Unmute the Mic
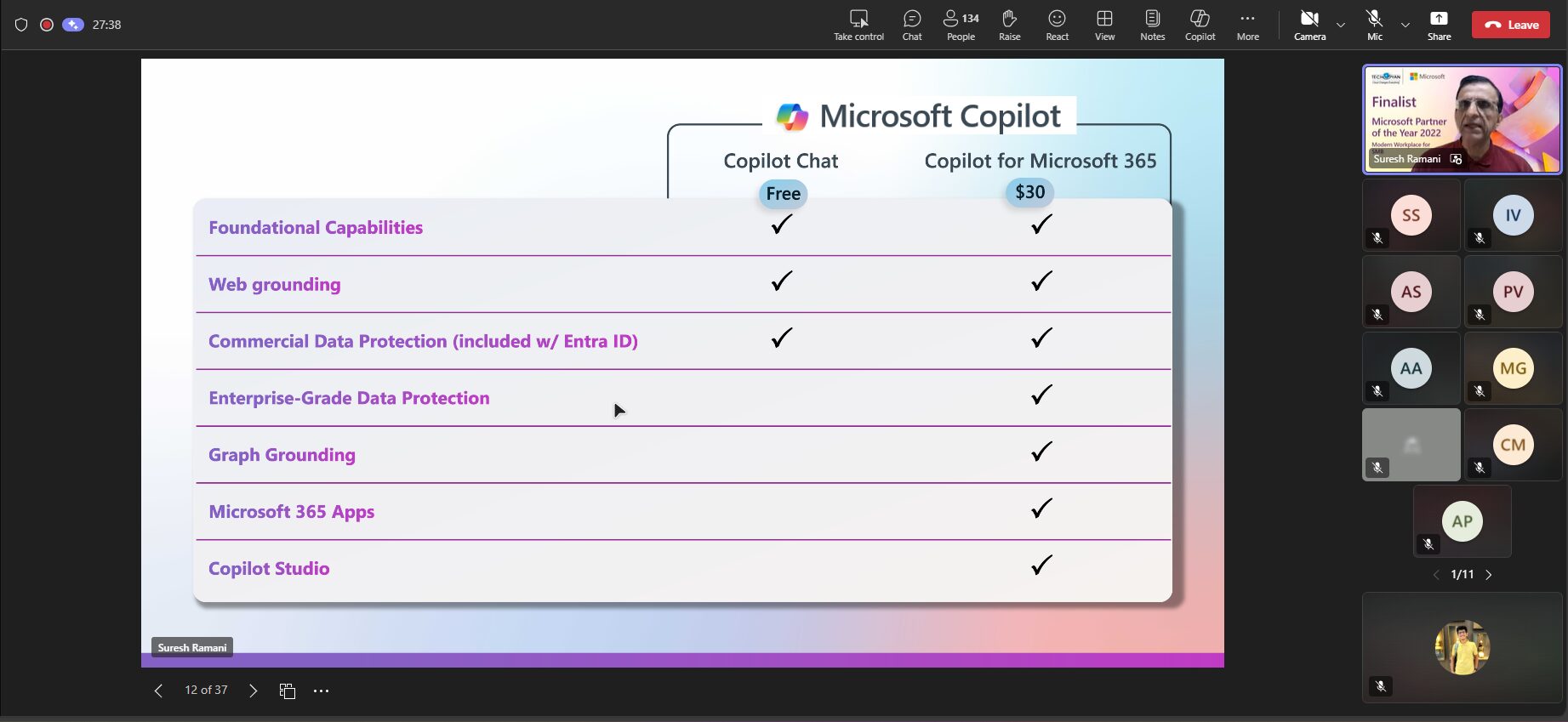This screenshot has width=1568, height=722. tap(1374, 25)
